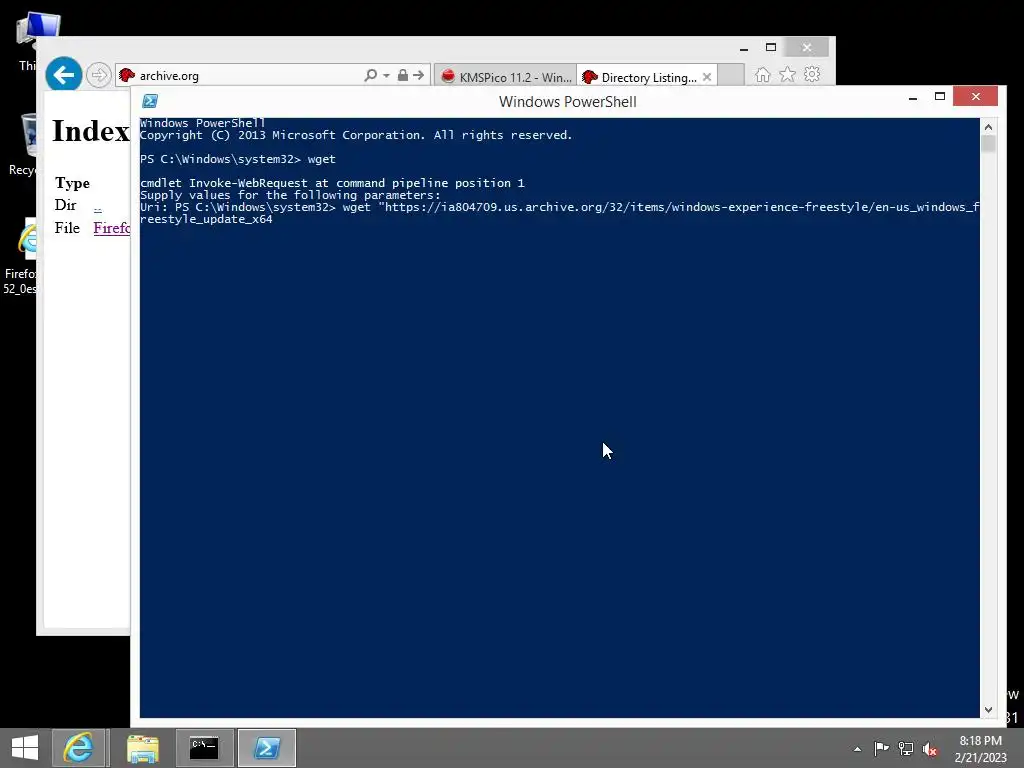This screenshot has height=768, width=1024.
Task: Open the Firefox file link in IE listing
Action: tap(112, 228)
